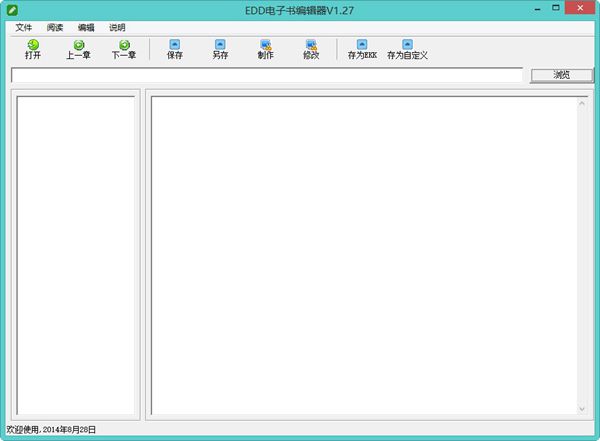Click inside the left chapter list panel

coord(76,255)
